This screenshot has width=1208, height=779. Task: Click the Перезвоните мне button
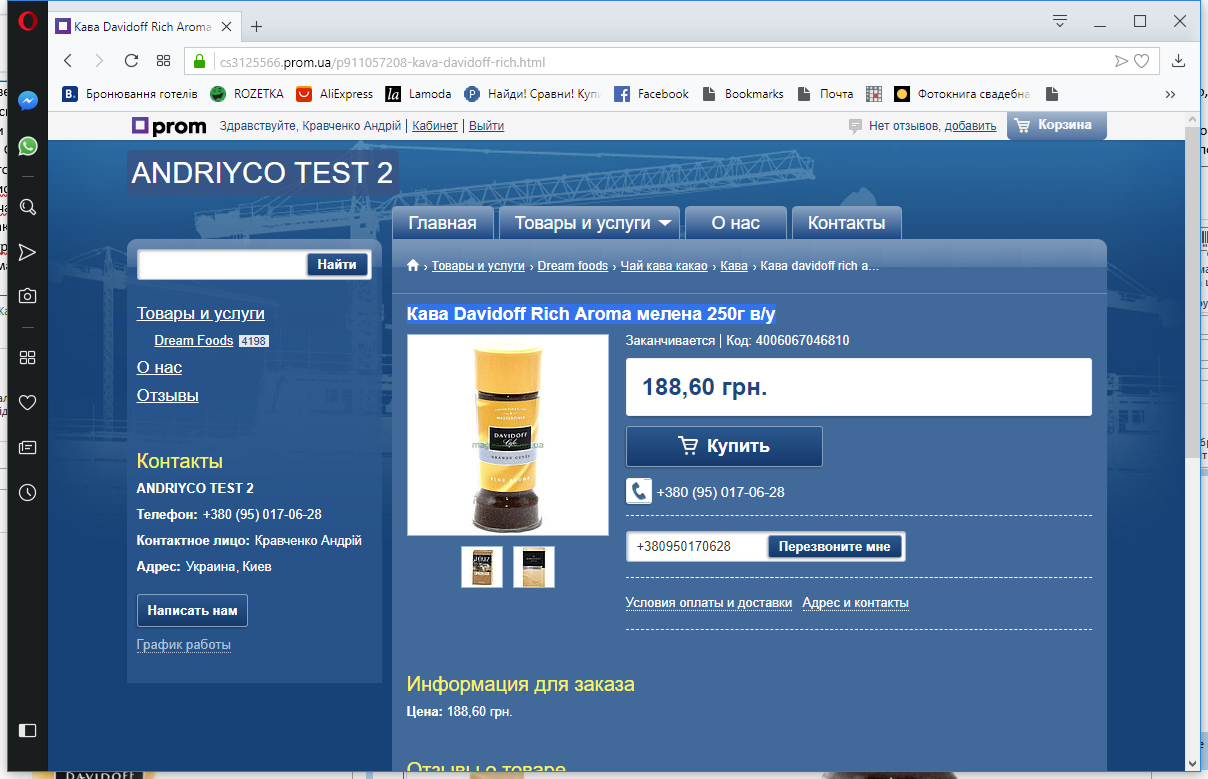click(835, 547)
